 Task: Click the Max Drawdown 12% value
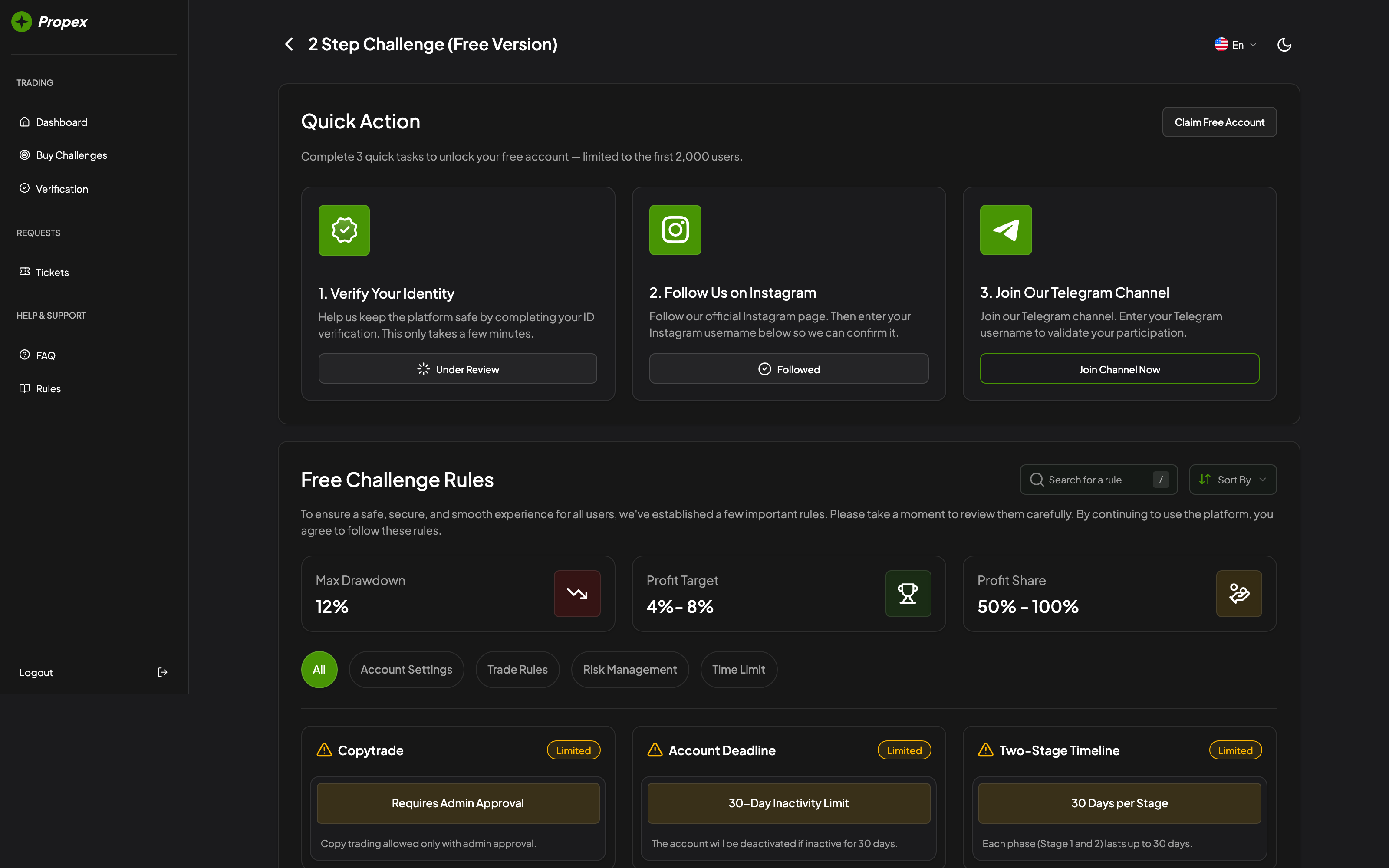coord(332,606)
